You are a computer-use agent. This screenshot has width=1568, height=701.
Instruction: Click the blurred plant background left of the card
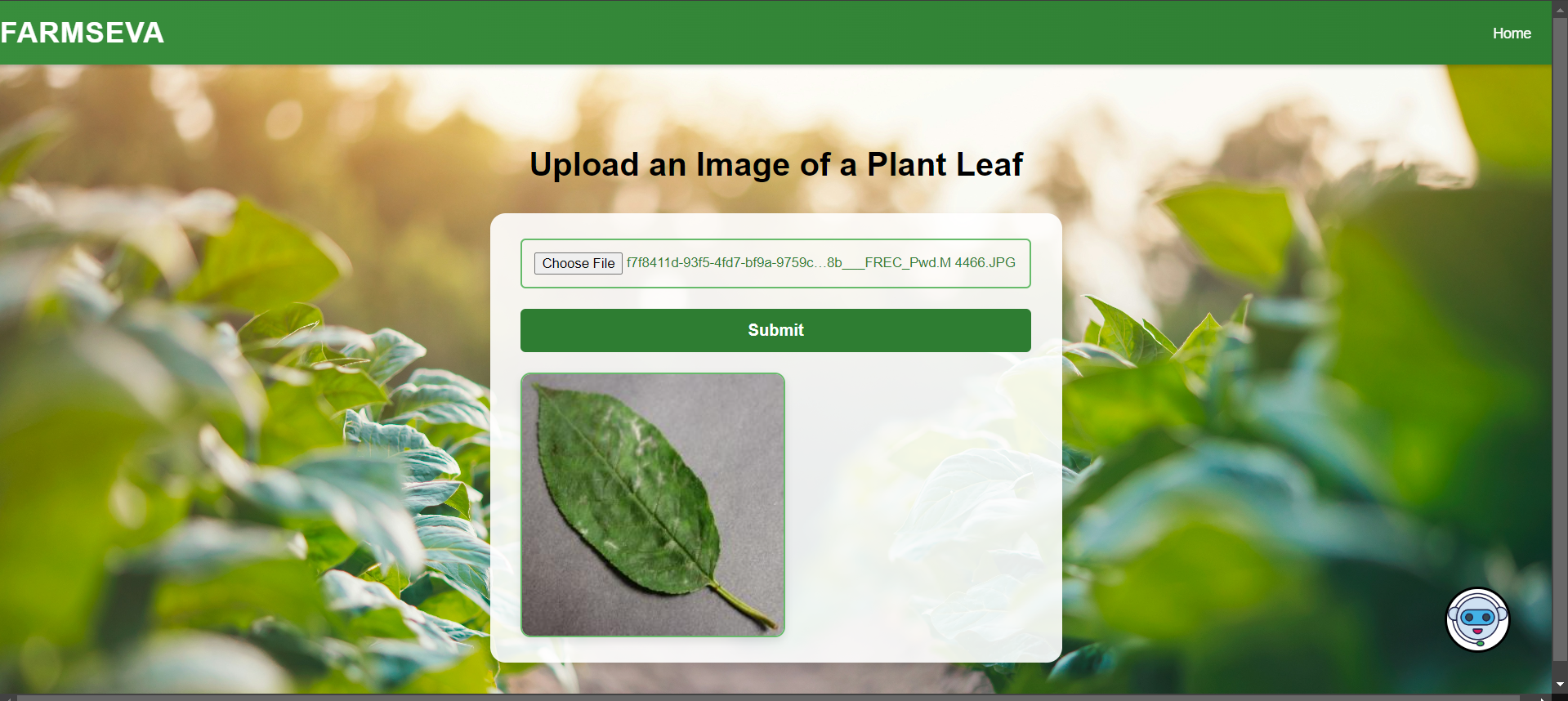point(245,409)
